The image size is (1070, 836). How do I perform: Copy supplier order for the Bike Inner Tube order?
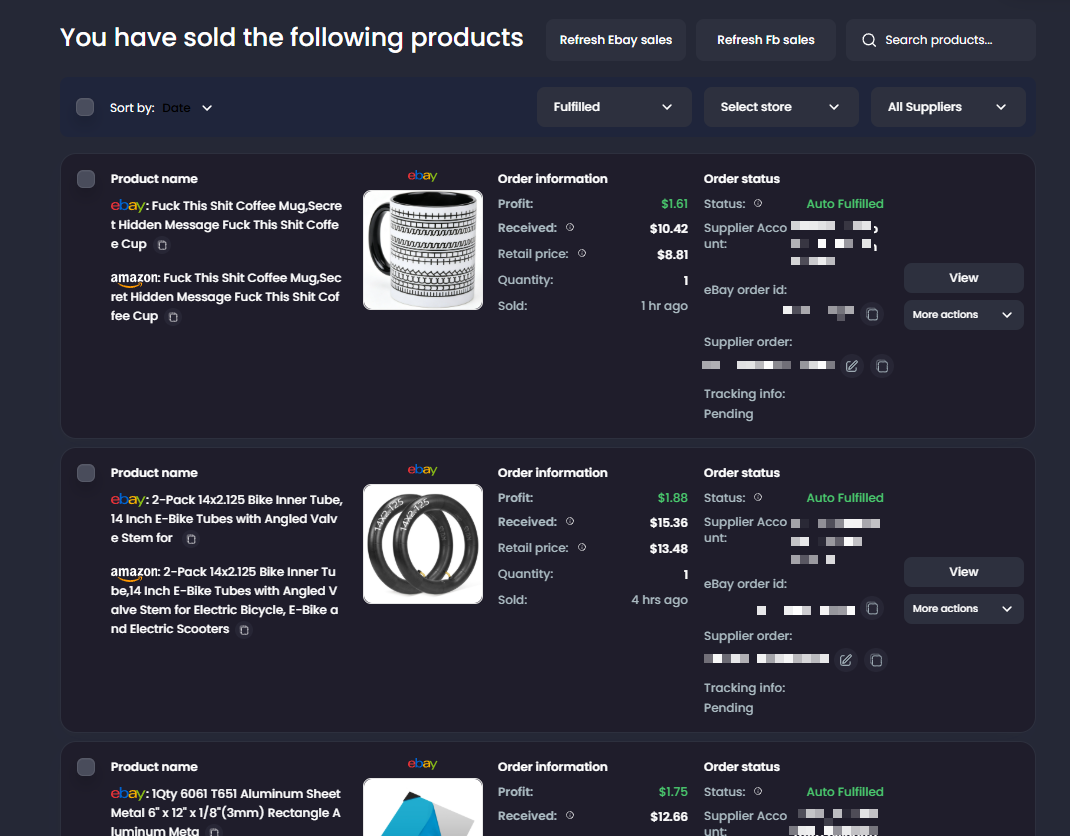(876, 660)
